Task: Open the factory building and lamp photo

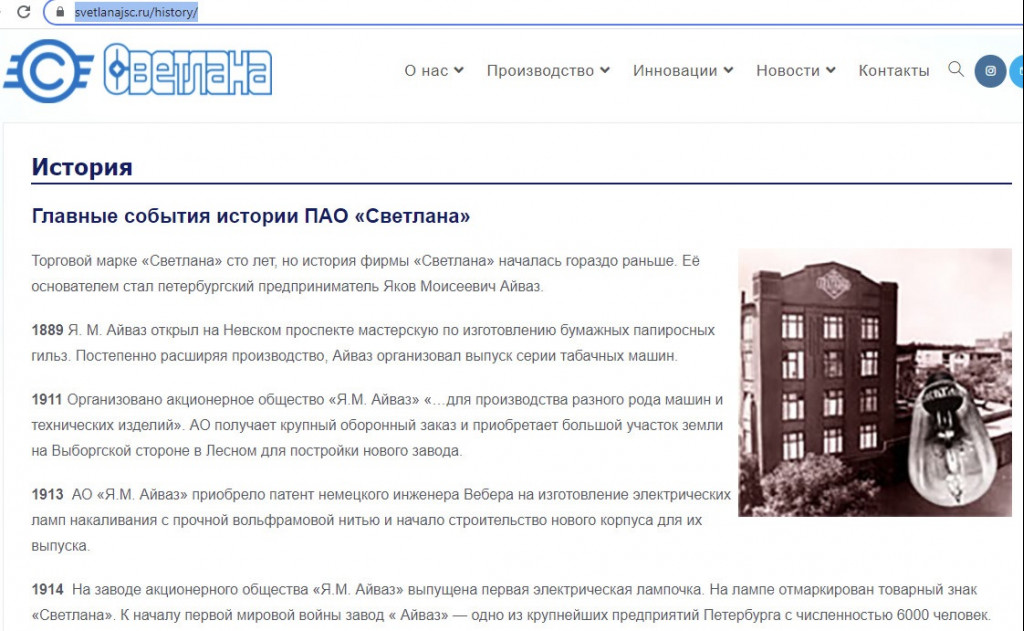Action: coord(874,382)
